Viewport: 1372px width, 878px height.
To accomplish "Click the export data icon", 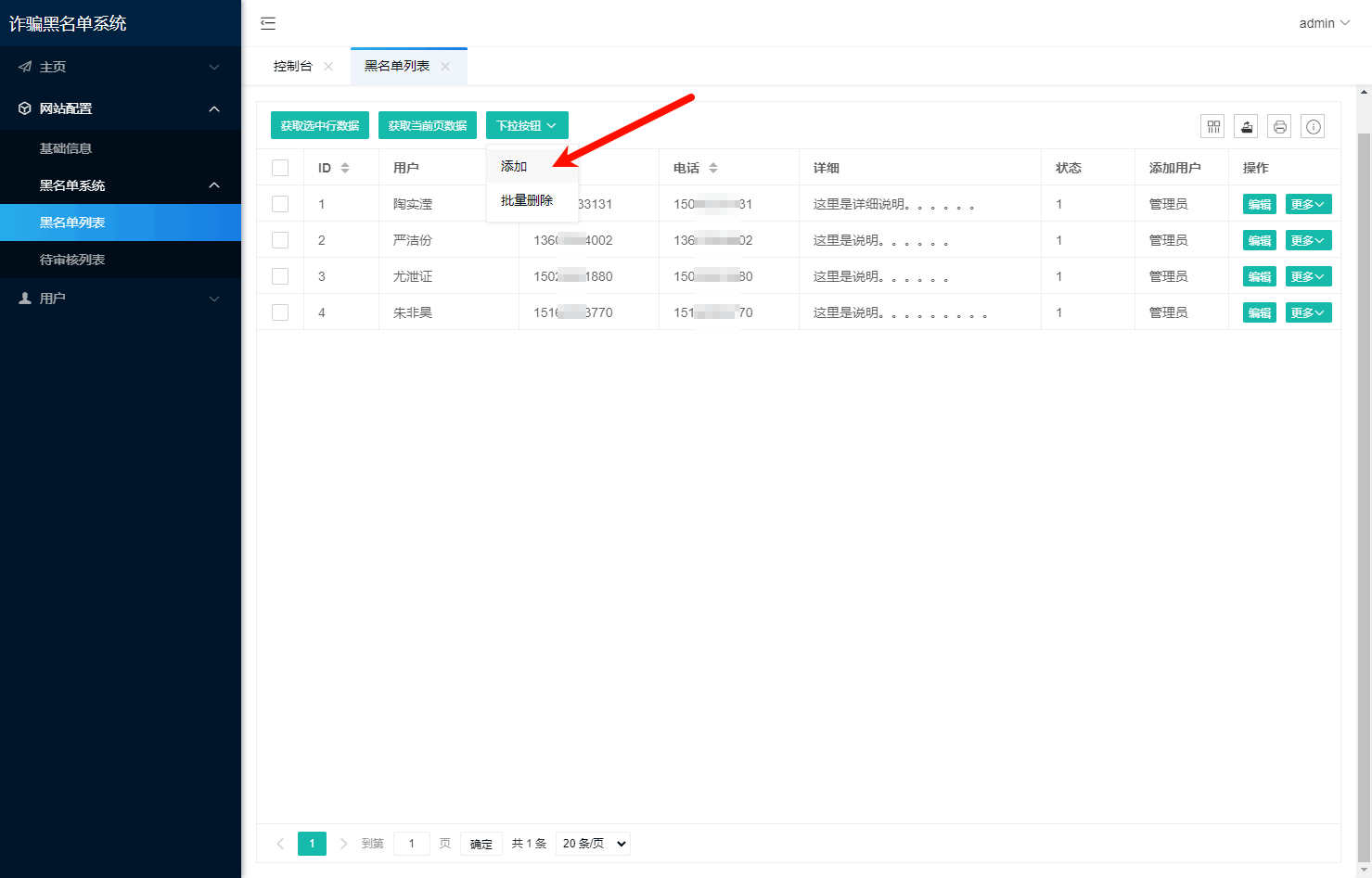I will 1246,126.
